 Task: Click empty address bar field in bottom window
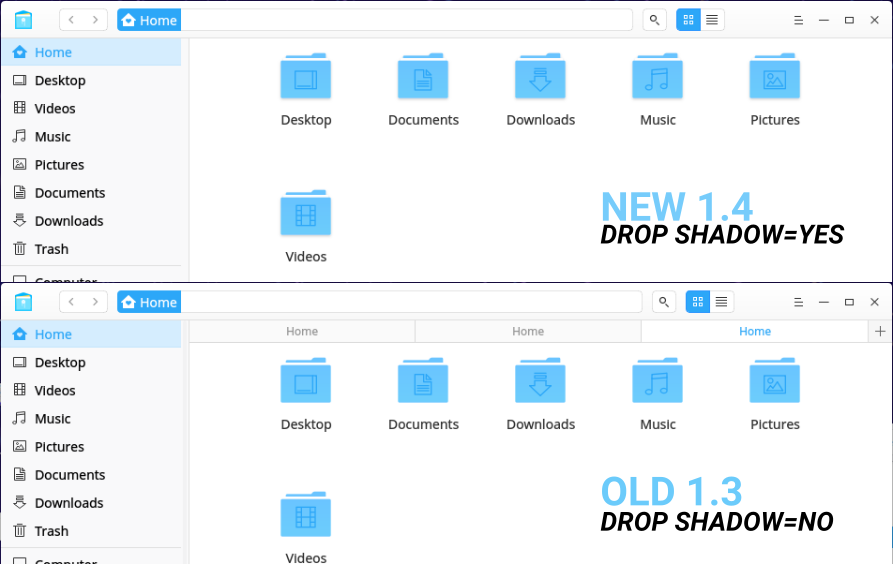[x=411, y=302]
